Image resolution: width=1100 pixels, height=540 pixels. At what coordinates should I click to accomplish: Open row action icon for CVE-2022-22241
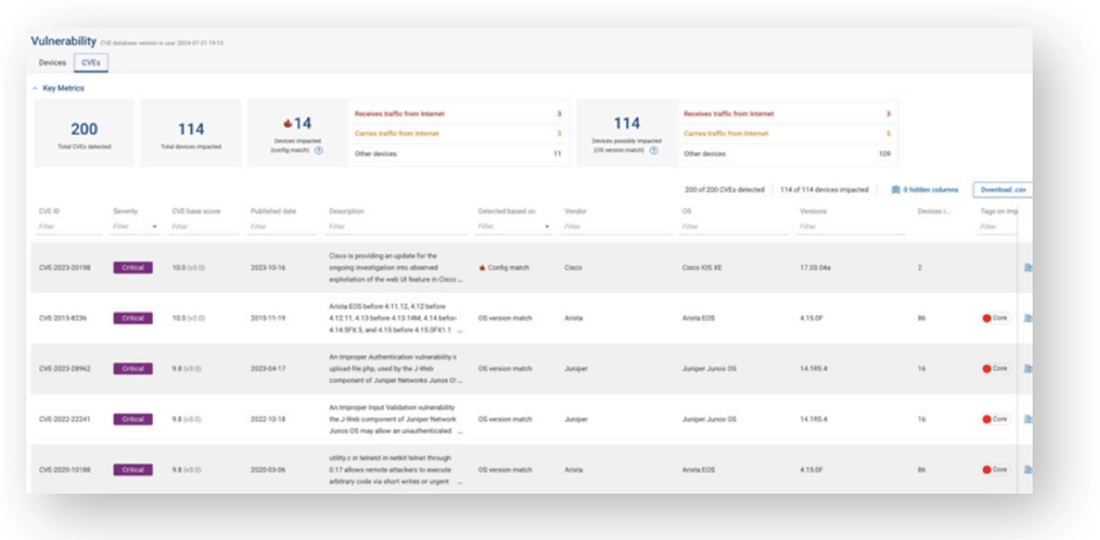[1027, 419]
